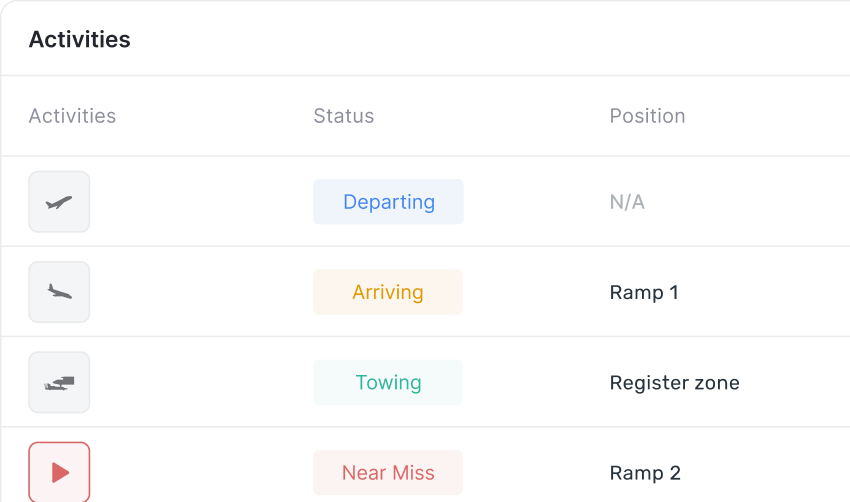
Task: Select the Towing activity table row
Action: tap(426, 382)
